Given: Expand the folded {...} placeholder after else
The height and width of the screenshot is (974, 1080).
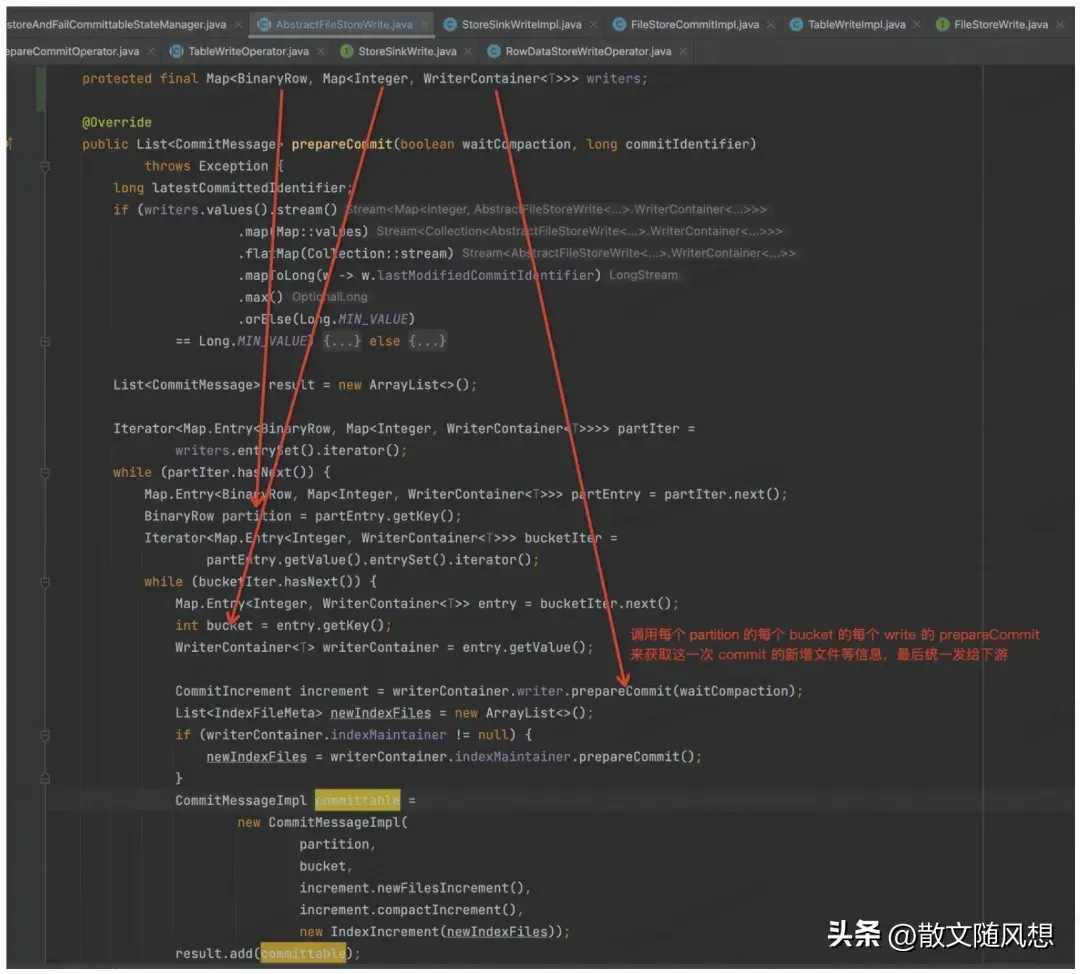Looking at the screenshot, I should [427, 342].
